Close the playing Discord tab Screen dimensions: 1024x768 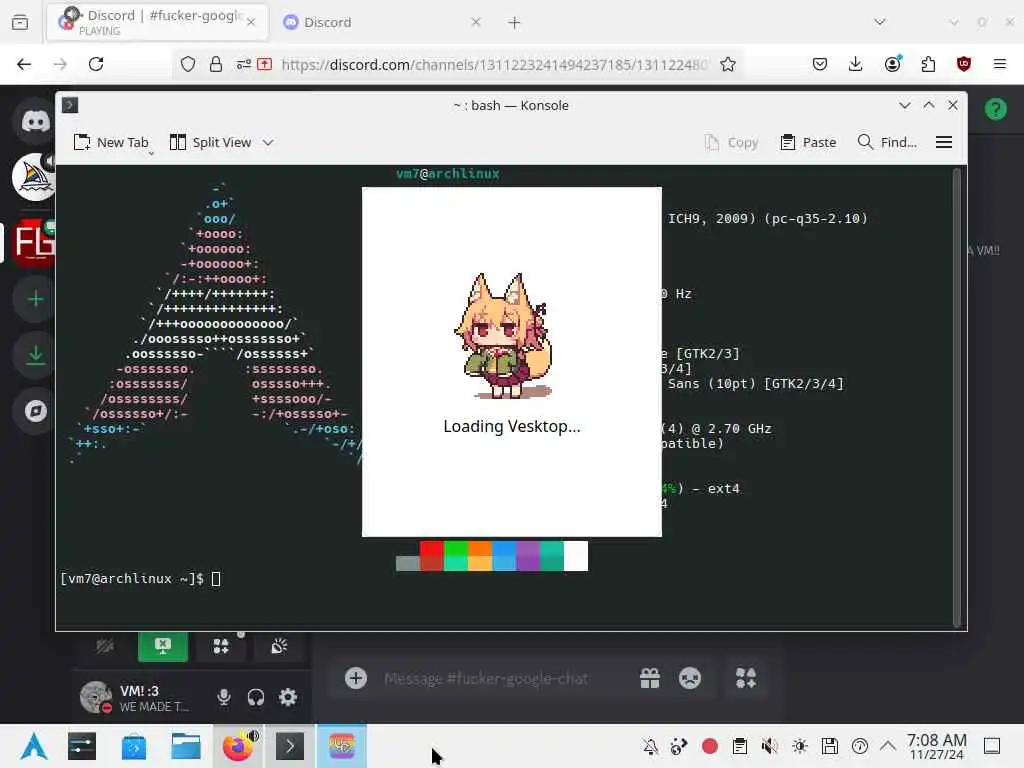(x=251, y=22)
